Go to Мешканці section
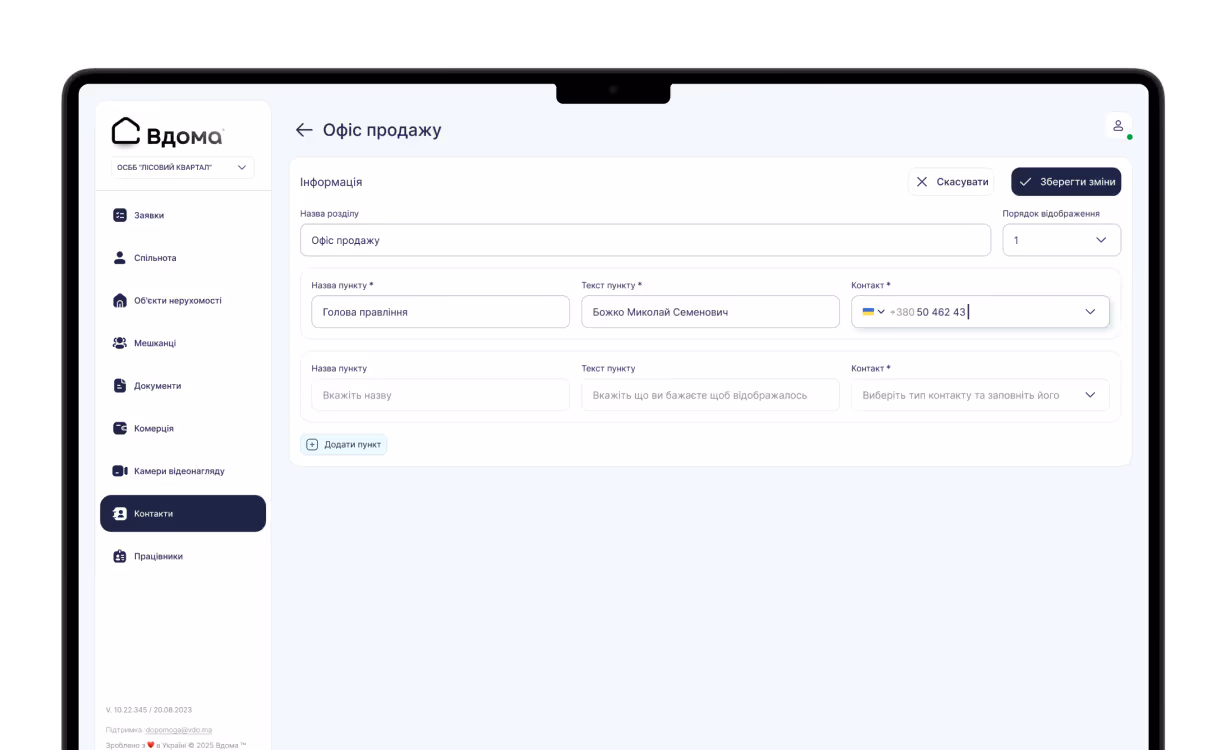Viewport: 1229px width, 750px height. tap(183, 343)
